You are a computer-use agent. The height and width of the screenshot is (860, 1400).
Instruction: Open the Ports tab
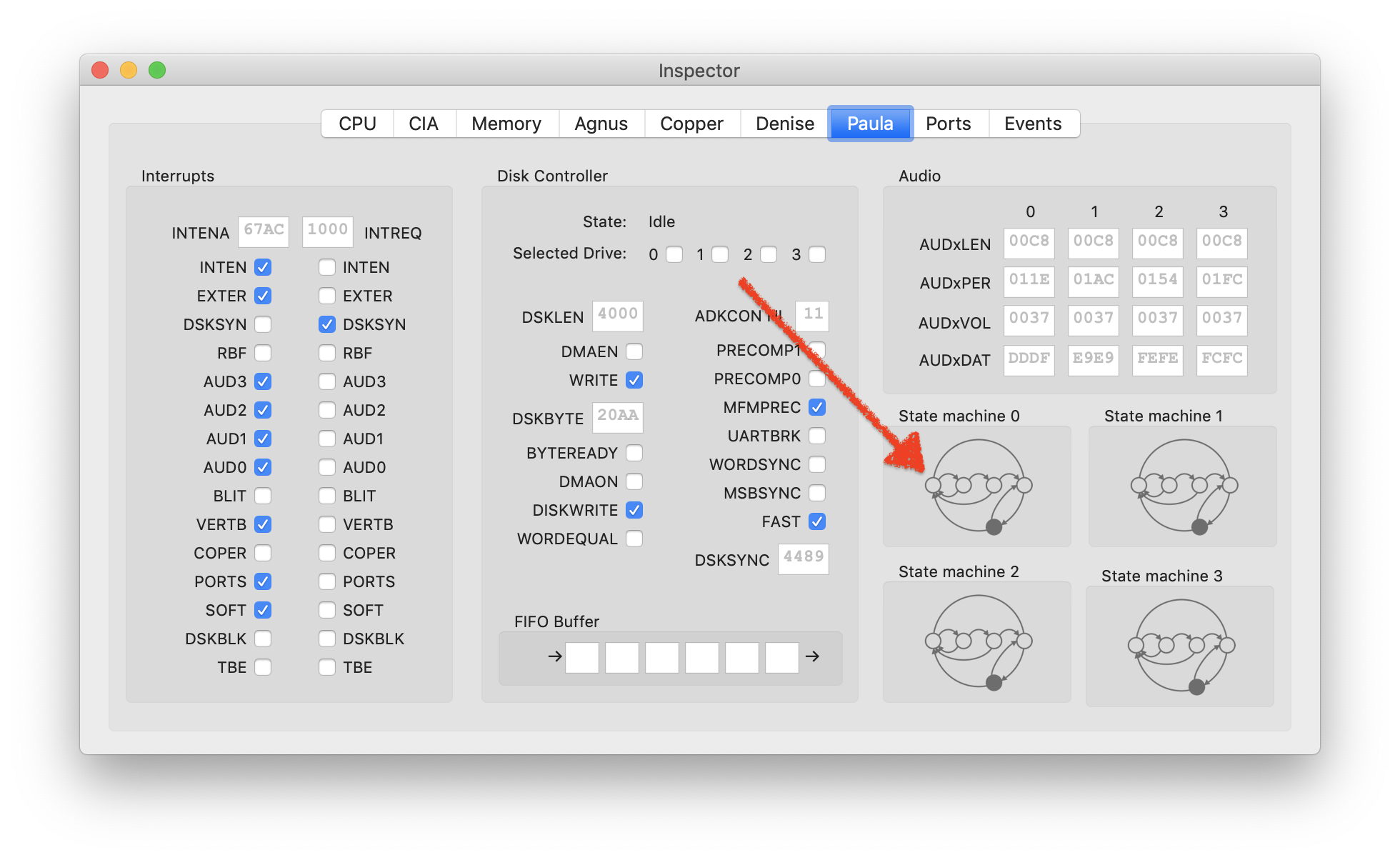[x=948, y=124]
